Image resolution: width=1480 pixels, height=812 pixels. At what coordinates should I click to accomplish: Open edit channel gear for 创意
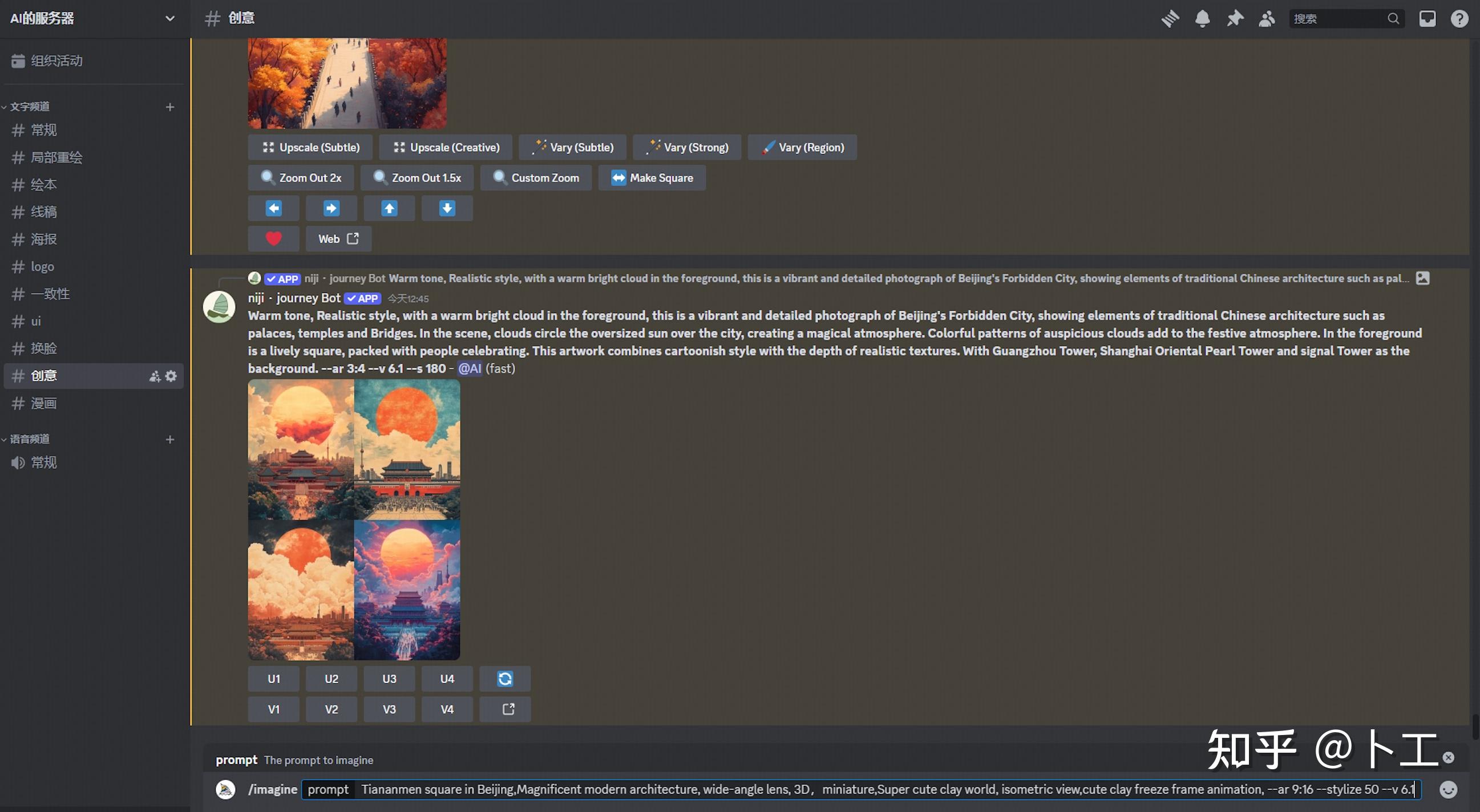tap(171, 376)
